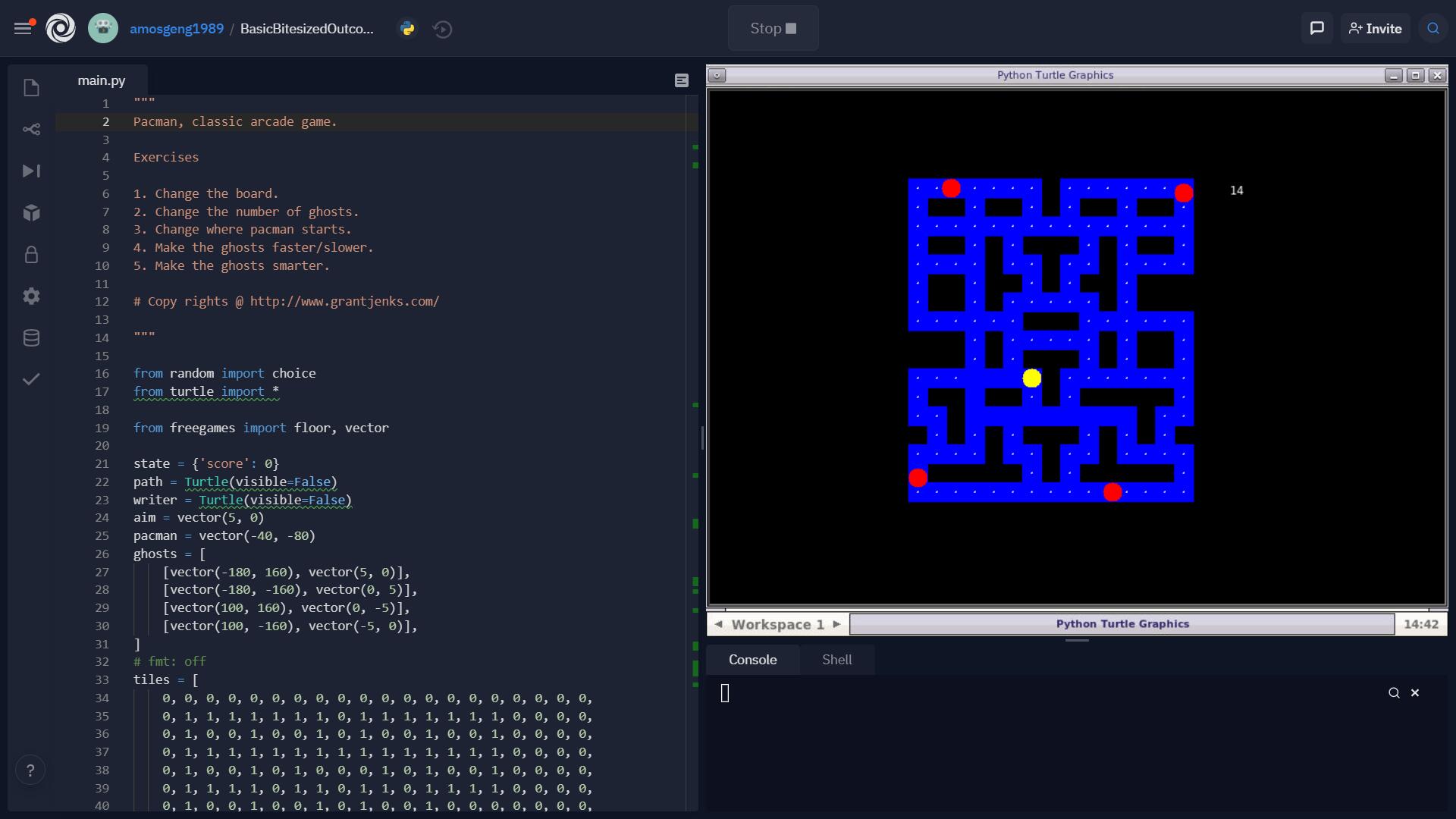Click "from random import choice" line
Screen dimensions: 1456x819
[224, 373]
